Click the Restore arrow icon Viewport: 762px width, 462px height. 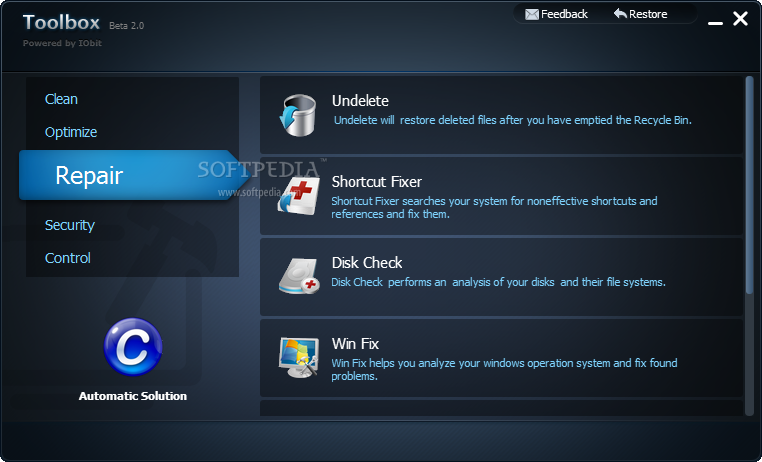click(620, 14)
